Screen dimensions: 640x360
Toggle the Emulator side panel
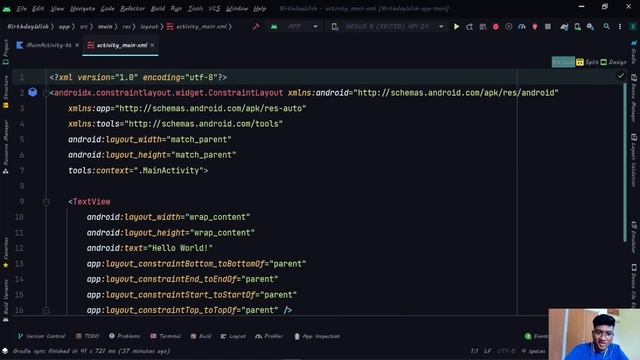tap(633, 237)
